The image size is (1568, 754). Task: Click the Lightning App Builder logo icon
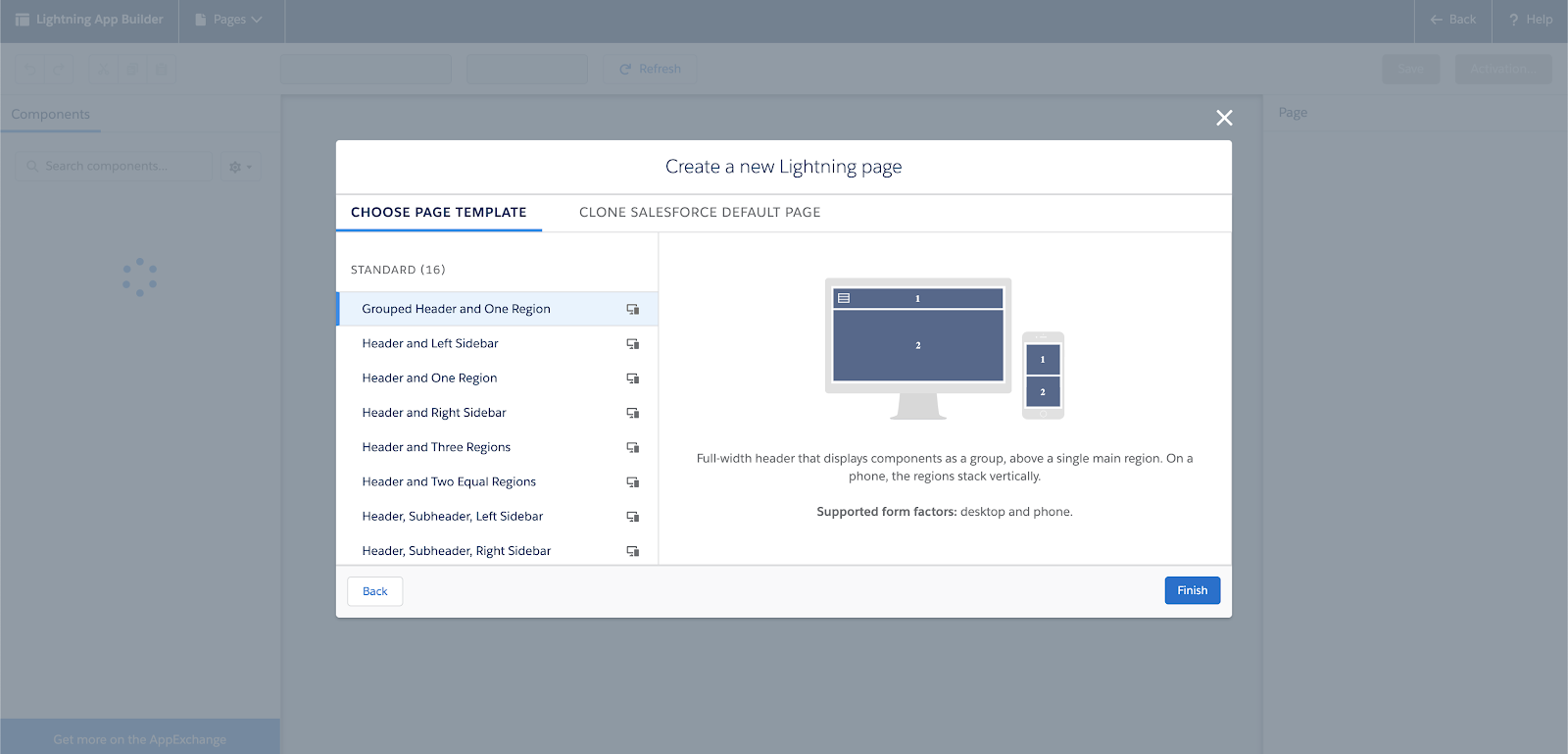[23, 20]
